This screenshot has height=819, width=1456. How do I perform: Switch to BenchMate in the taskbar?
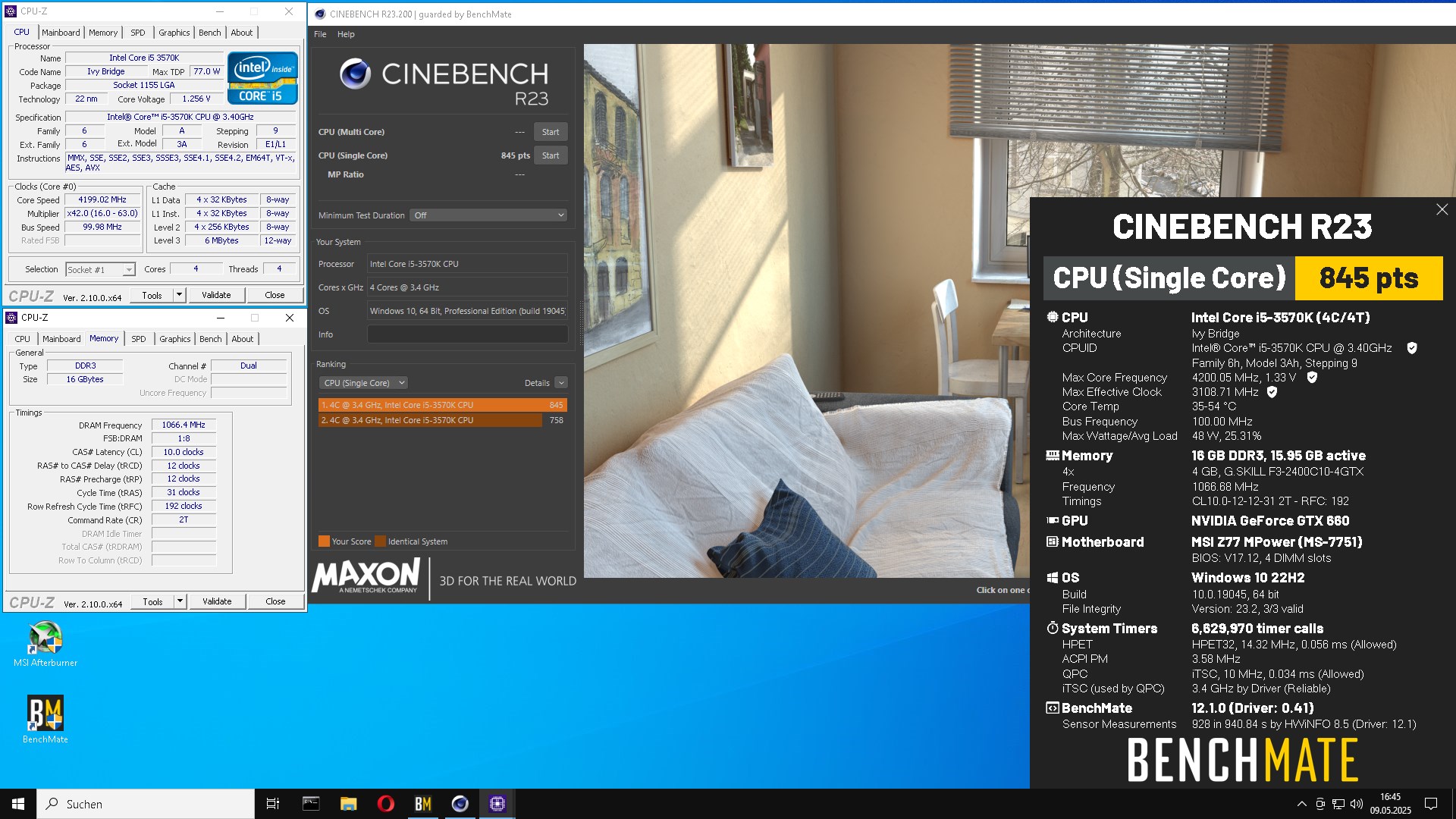pos(423,804)
